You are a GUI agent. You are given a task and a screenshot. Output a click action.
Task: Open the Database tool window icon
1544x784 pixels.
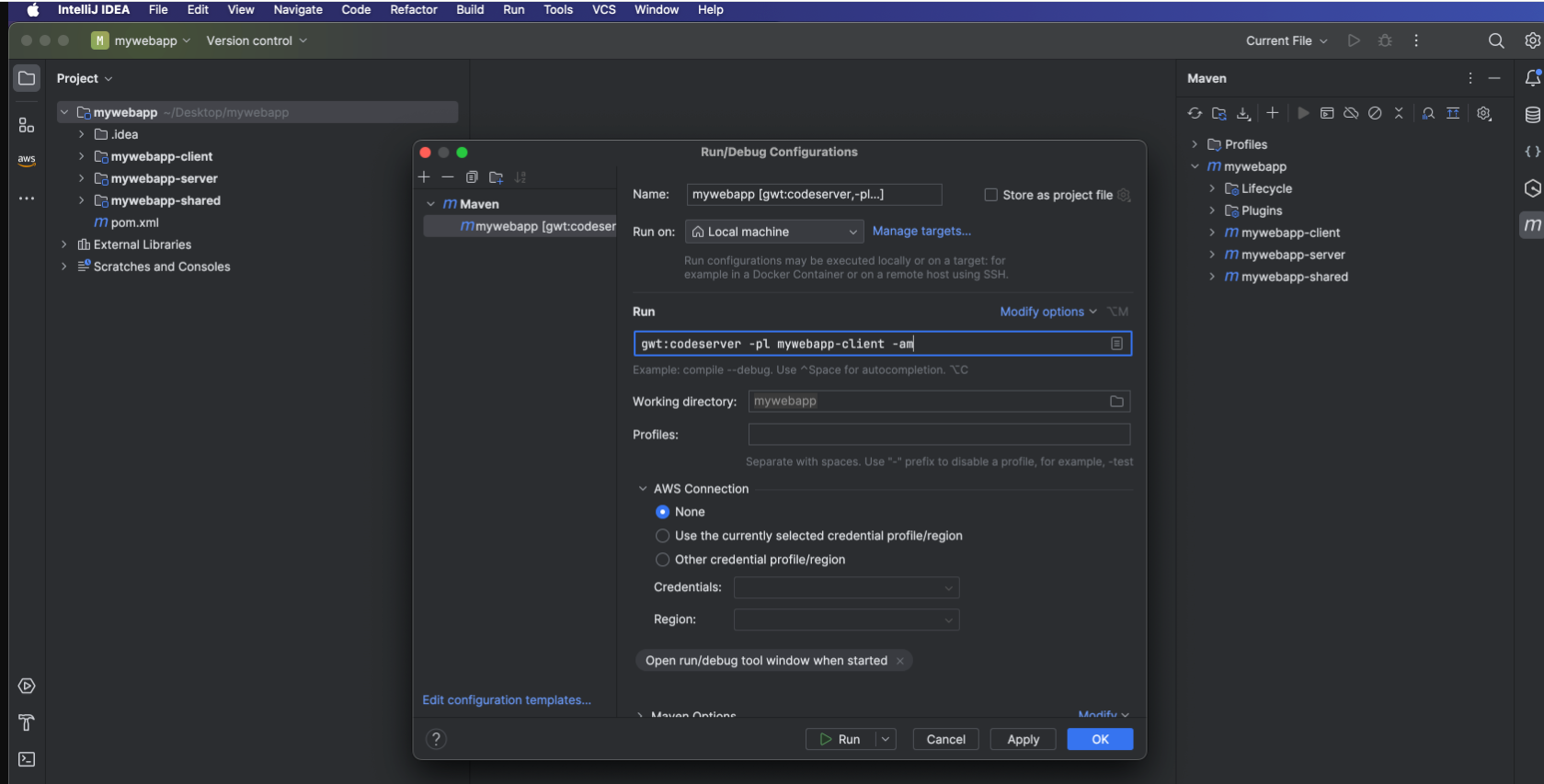(x=1532, y=115)
